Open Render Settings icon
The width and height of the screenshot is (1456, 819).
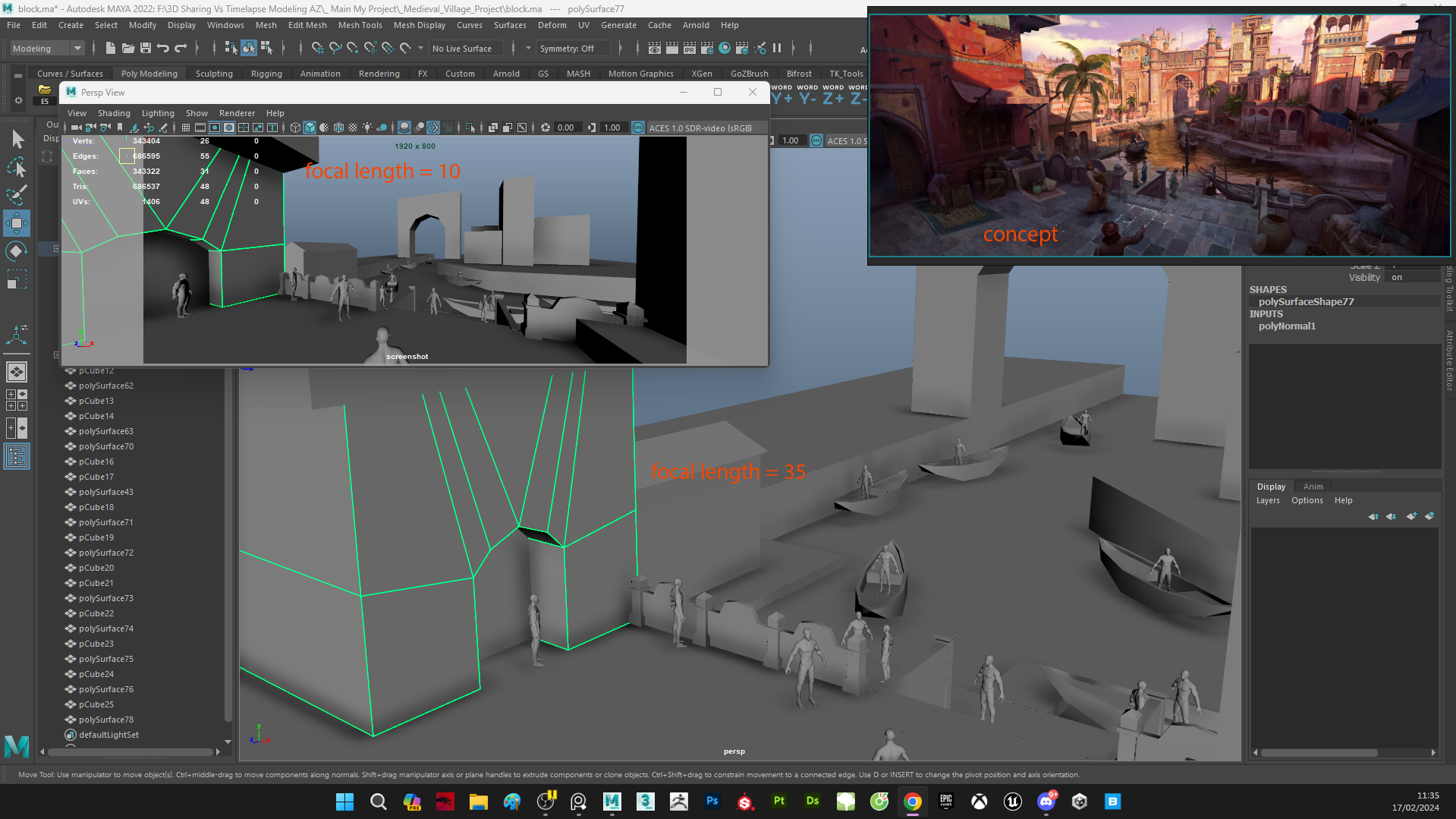click(707, 48)
